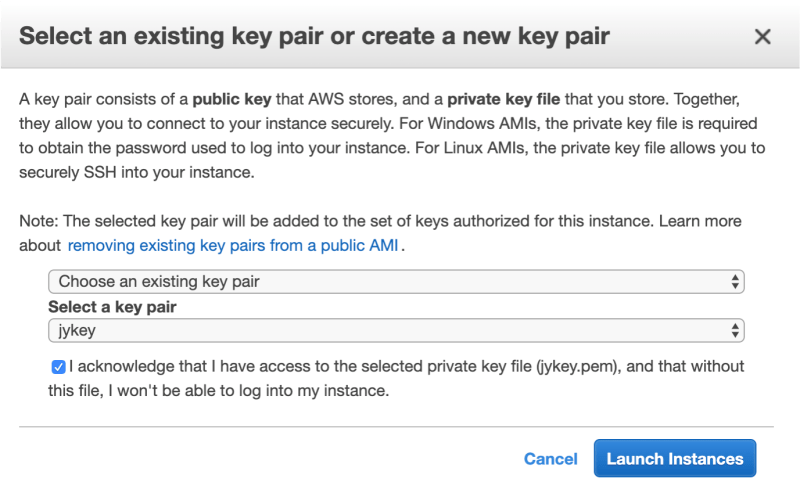Click the arrows on the key pair option dropdown
Image resolution: width=800 pixels, height=493 pixels.
736,281
